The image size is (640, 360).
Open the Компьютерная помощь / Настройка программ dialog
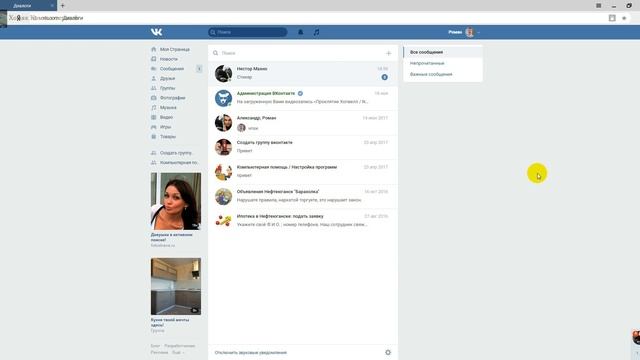pyautogui.click(x=303, y=171)
